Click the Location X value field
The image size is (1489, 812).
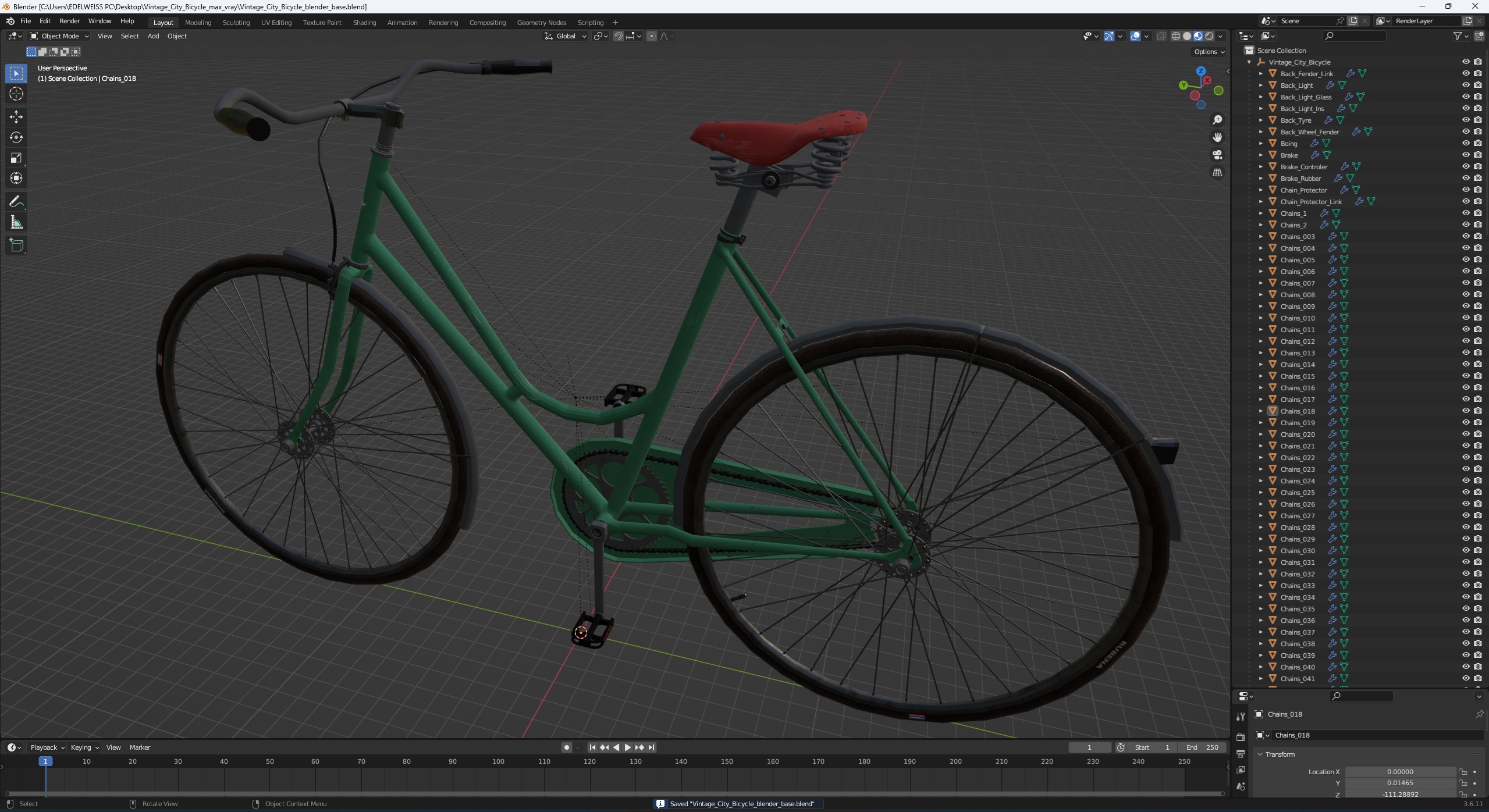(1399, 772)
